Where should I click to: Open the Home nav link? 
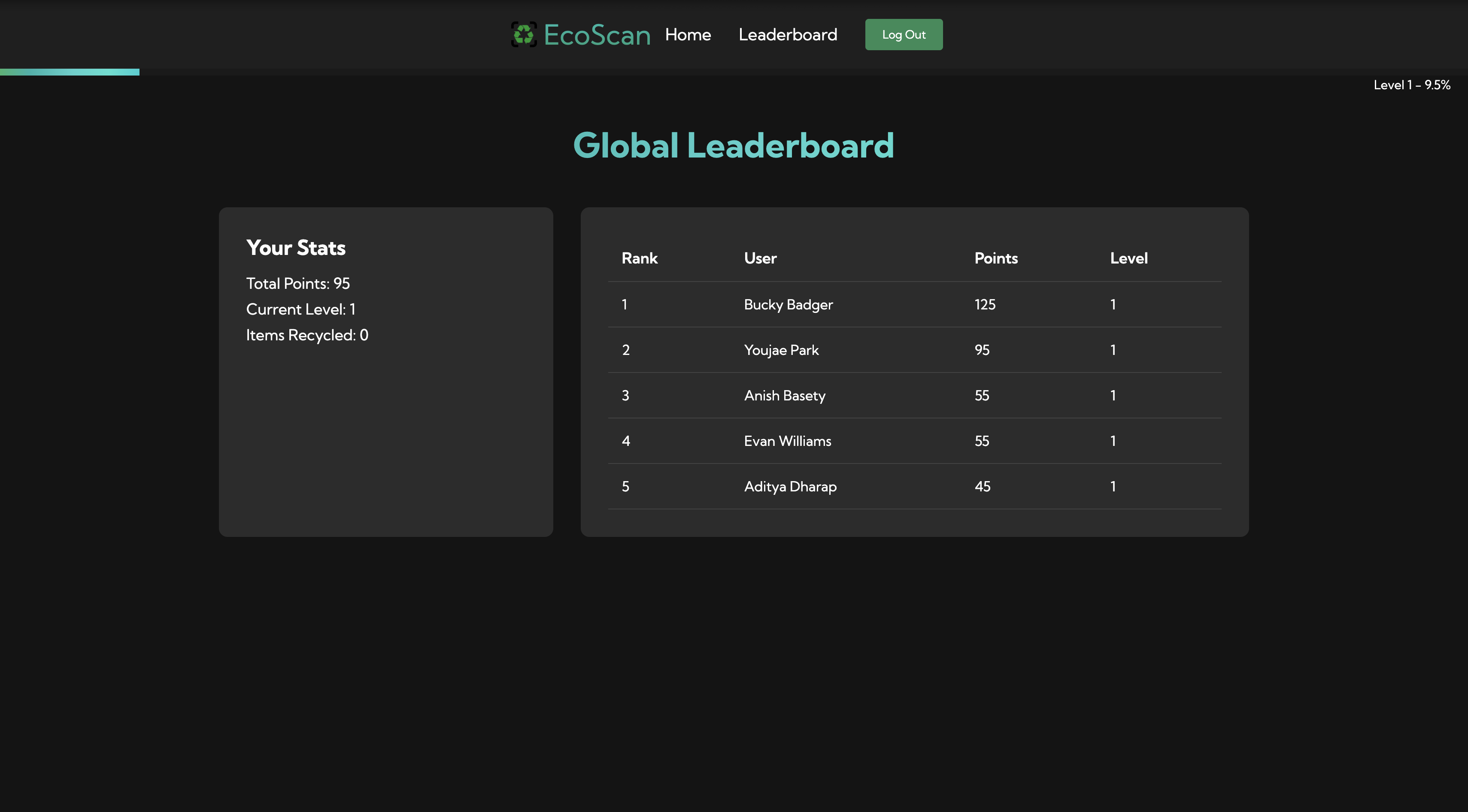[x=687, y=35]
